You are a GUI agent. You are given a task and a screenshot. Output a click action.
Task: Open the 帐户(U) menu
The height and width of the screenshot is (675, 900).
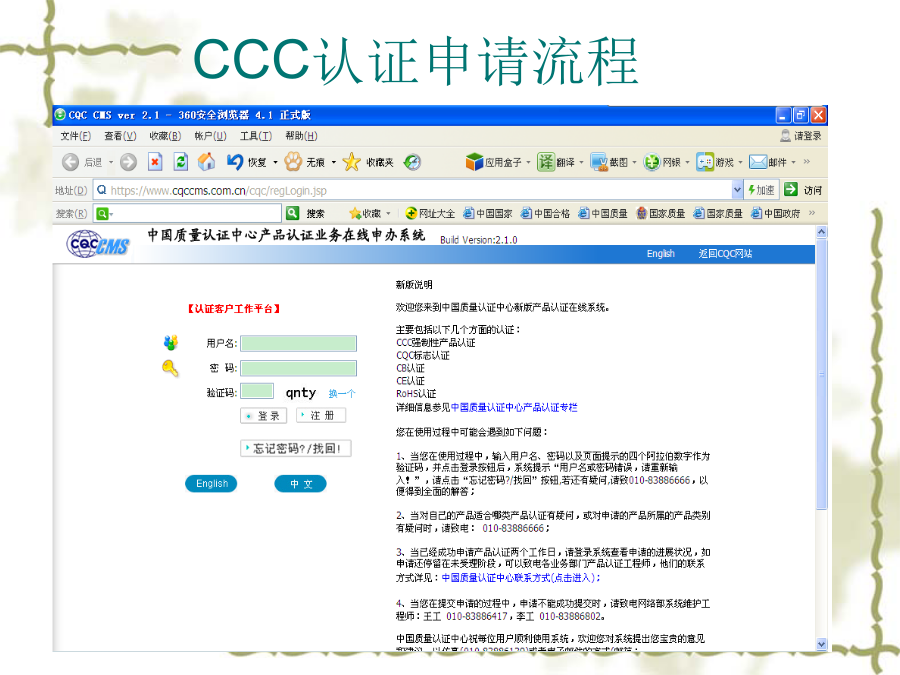coord(210,136)
